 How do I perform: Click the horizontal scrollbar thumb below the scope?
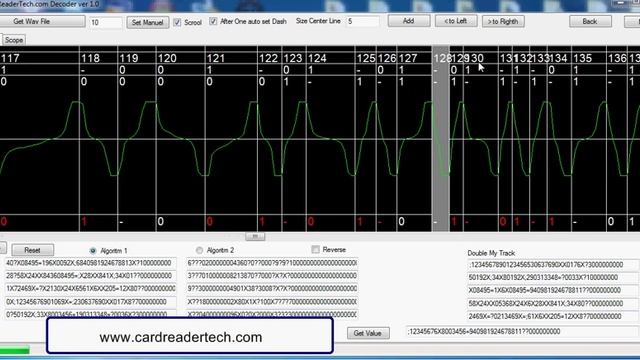click(255, 236)
